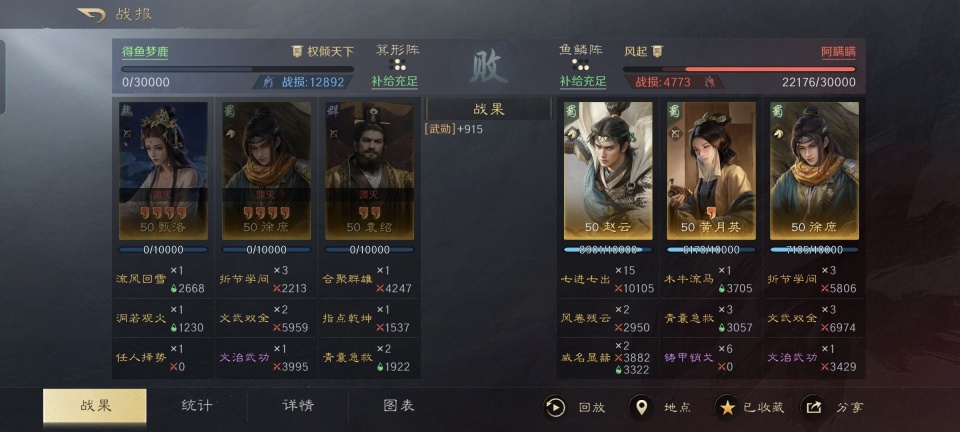Click left side 补给充足 supply status
Viewport: 960px width, 432px height.
tap(395, 81)
